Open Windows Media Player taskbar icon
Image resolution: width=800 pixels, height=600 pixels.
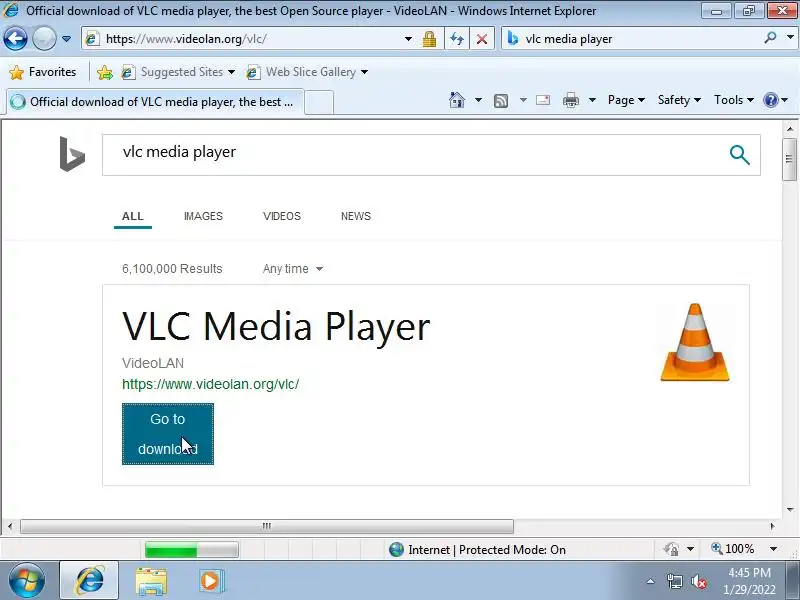210,581
